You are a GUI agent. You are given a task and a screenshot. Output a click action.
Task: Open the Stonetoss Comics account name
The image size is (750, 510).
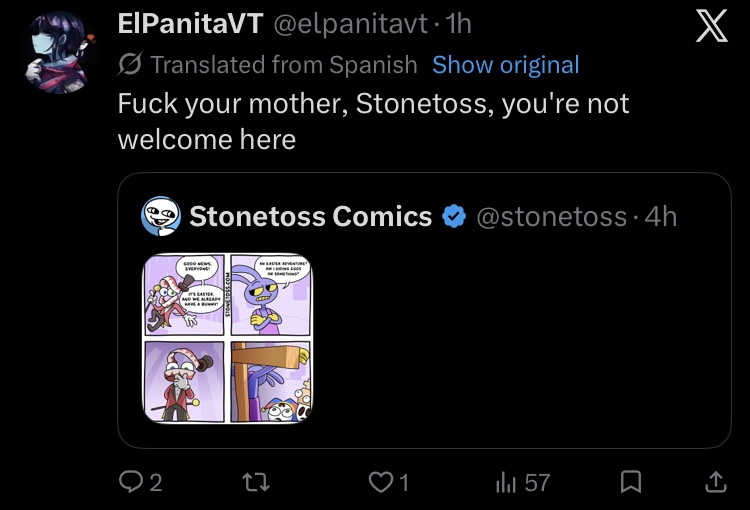pos(311,216)
